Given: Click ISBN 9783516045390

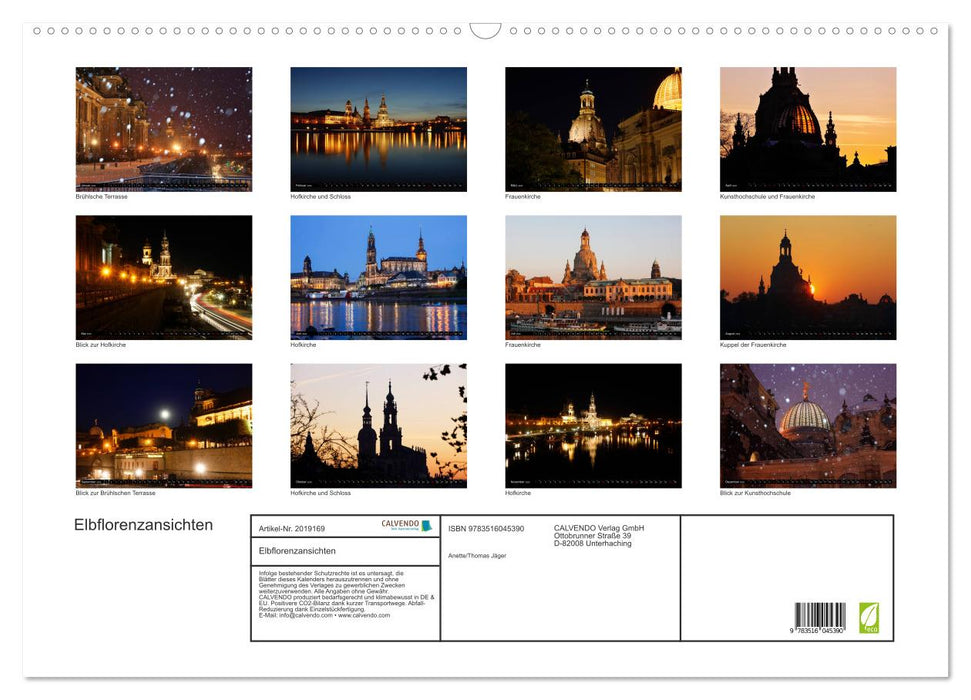Looking at the screenshot, I should [x=485, y=528].
